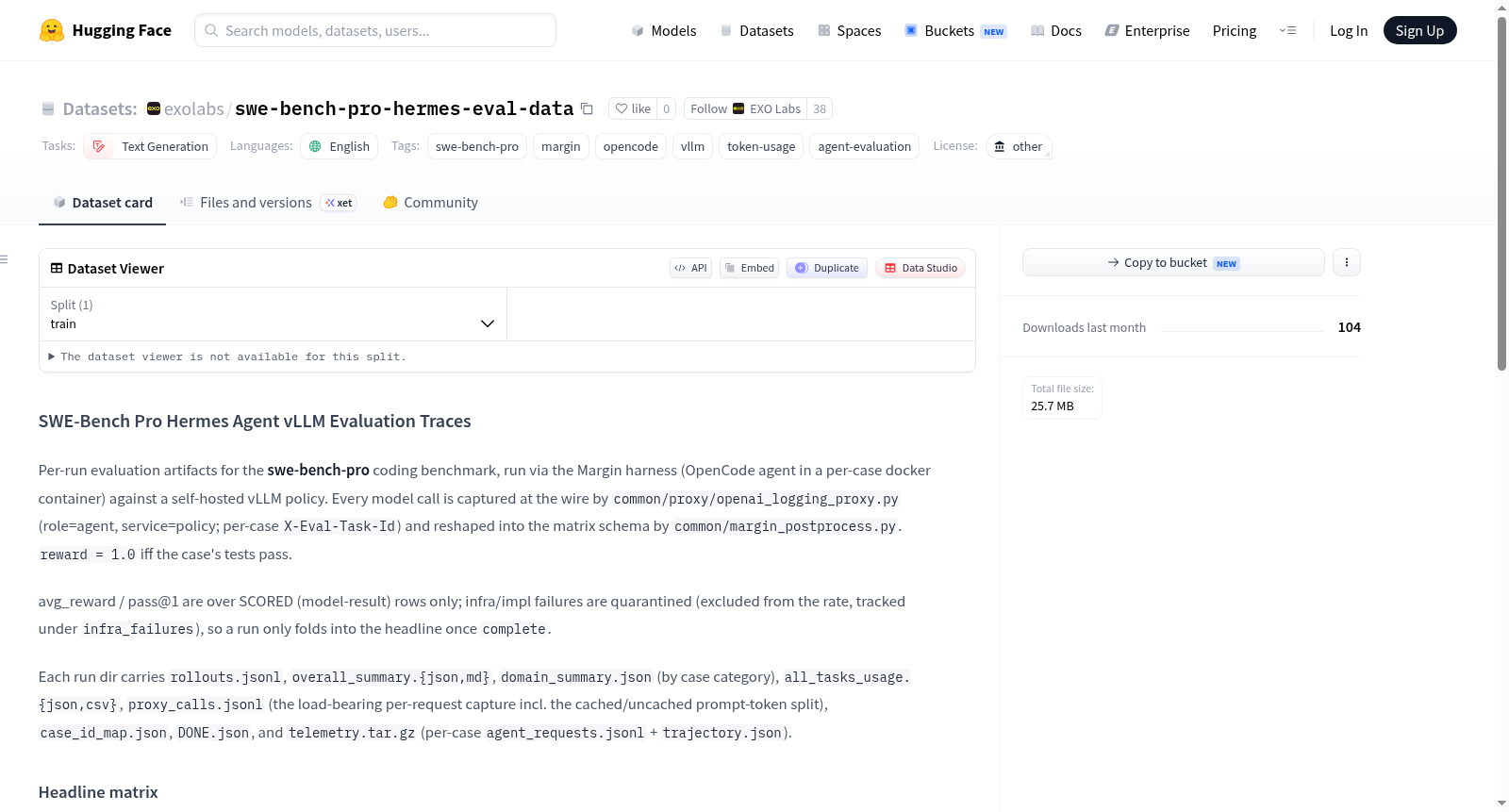
Task: Open the more navigation menu icon
Action: click(1287, 30)
